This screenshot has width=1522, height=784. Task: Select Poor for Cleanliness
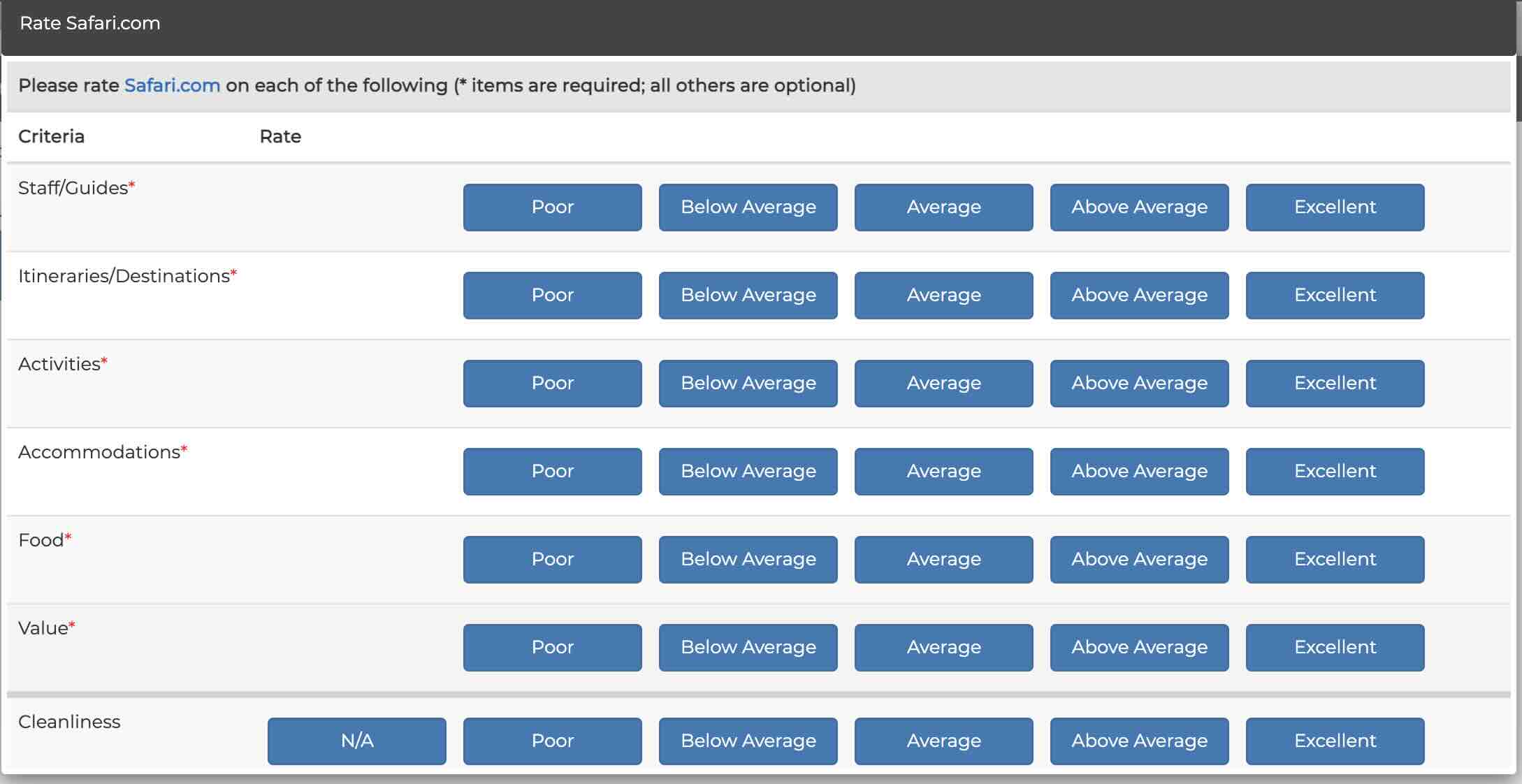coord(552,741)
